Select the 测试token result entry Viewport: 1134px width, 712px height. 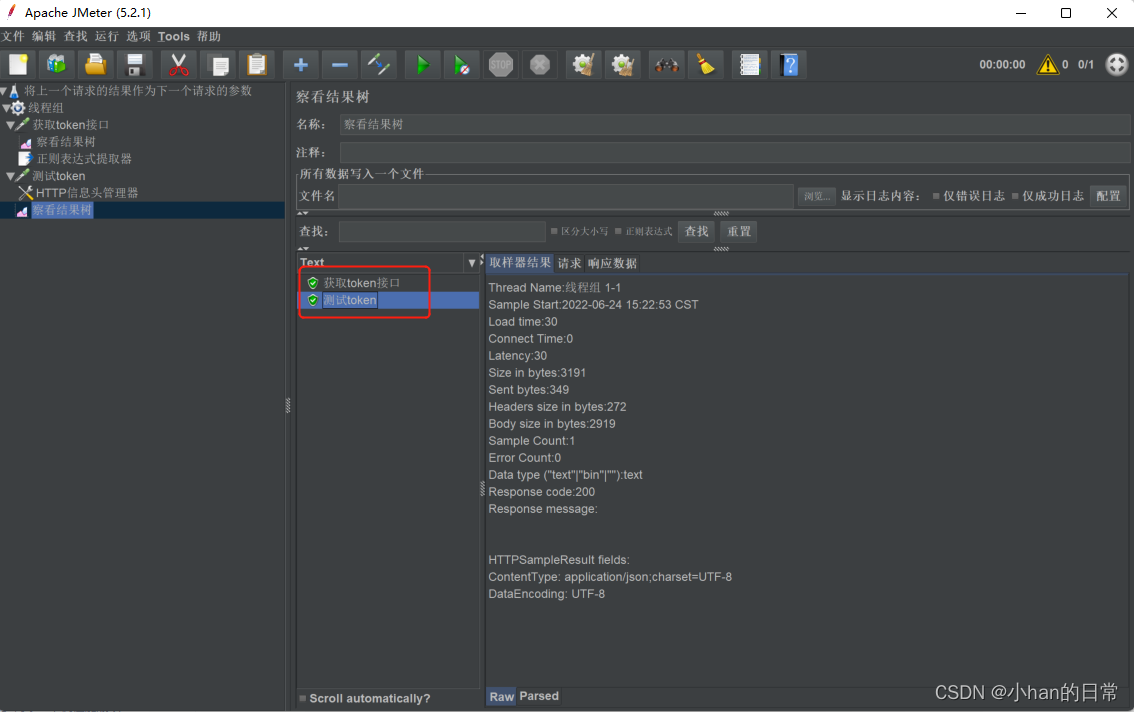[x=349, y=300]
